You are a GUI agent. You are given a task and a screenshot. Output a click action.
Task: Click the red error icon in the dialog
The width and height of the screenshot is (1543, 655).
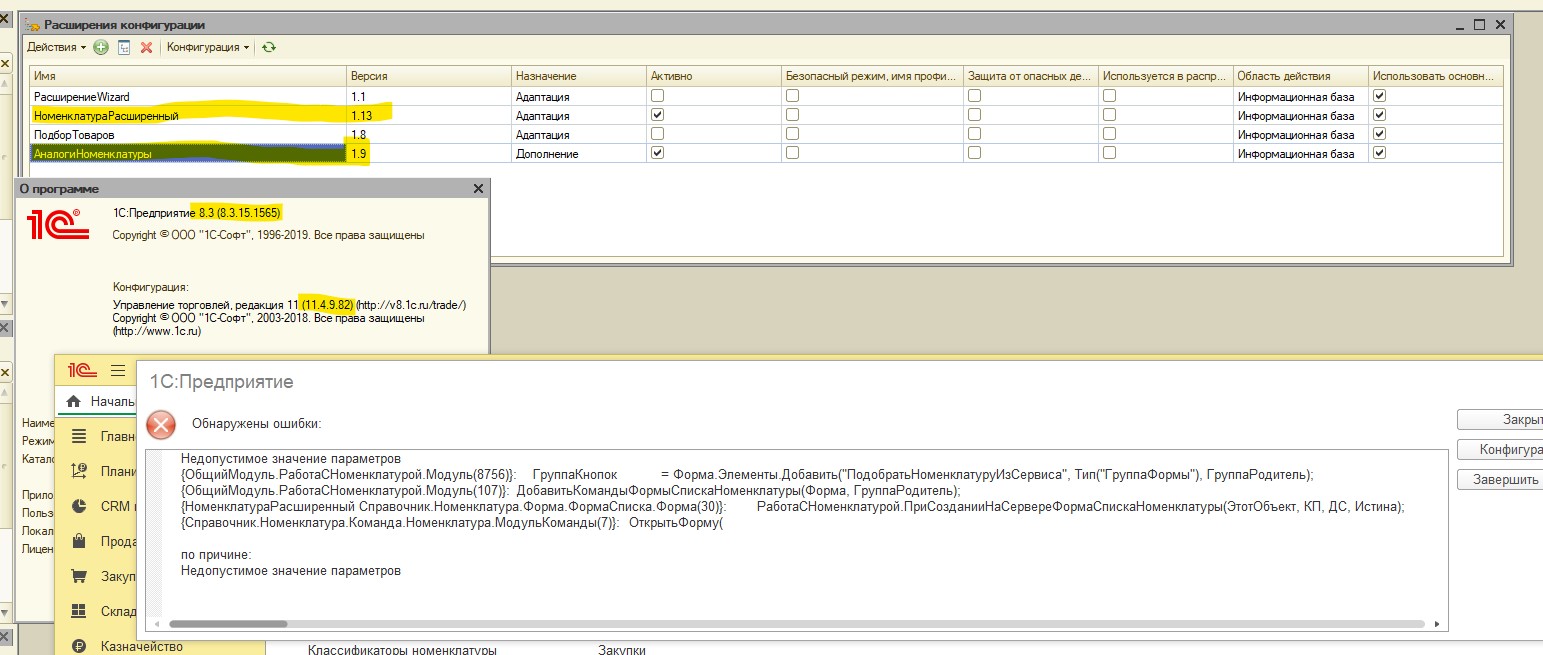pos(161,425)
